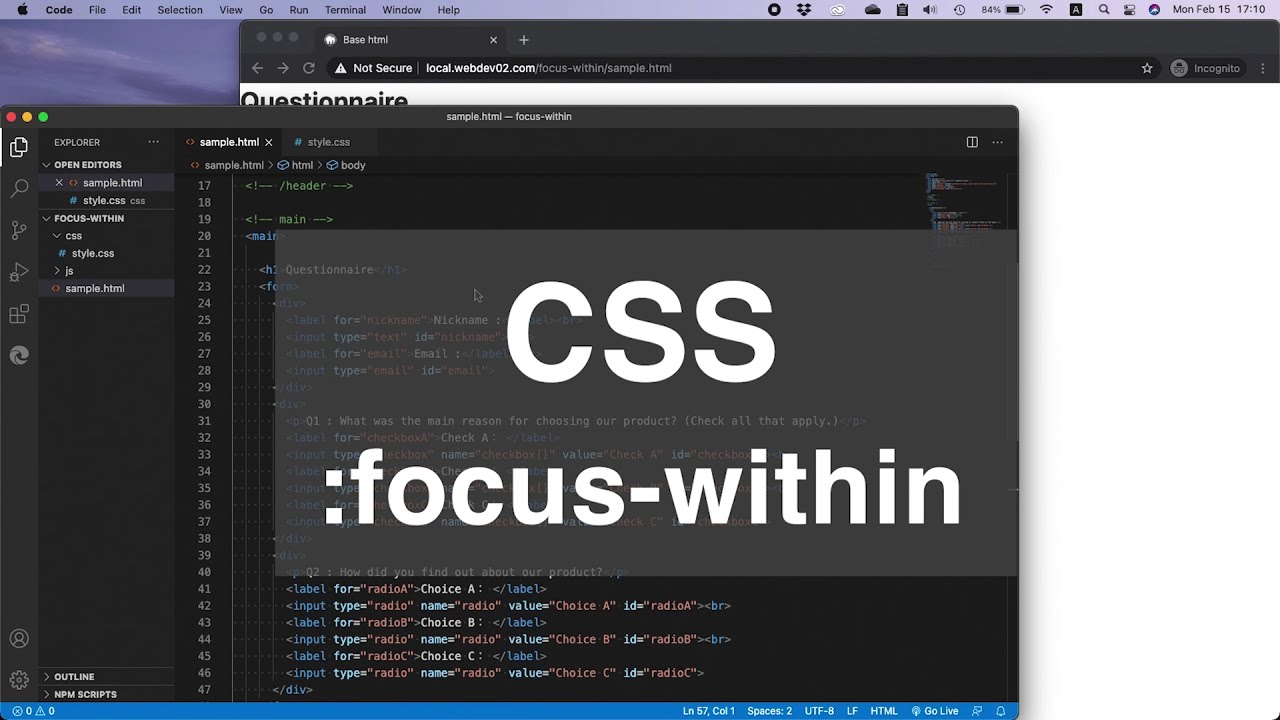
Task: Click the body breadcrumb item
Action: [346, 165]
